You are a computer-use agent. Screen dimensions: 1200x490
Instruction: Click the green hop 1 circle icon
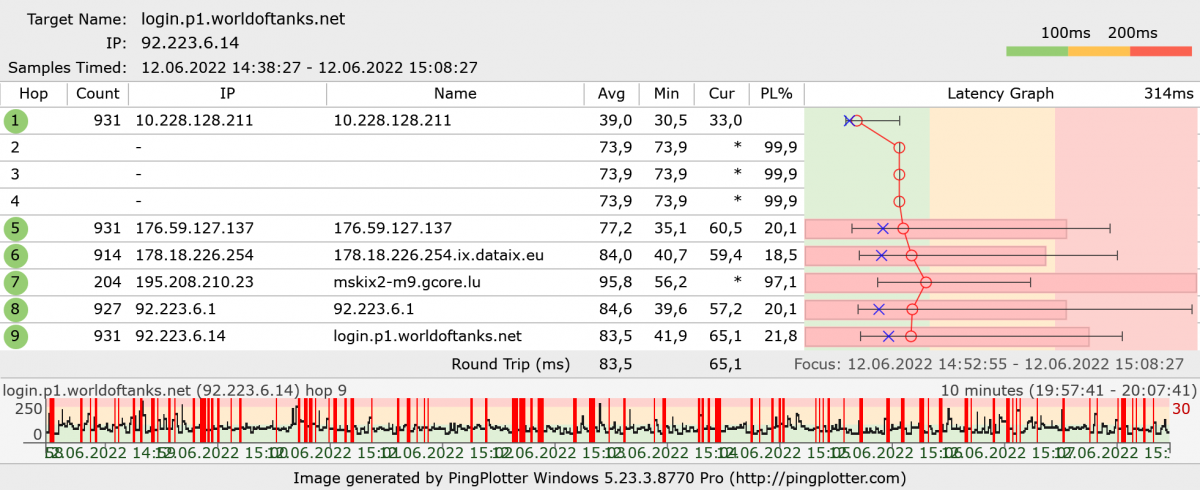pyautogui.click(x=16, y=121)
